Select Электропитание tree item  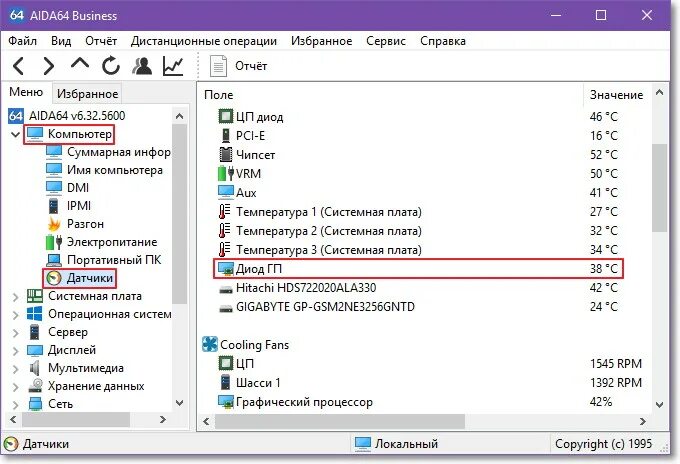click(x=112, y=242)
